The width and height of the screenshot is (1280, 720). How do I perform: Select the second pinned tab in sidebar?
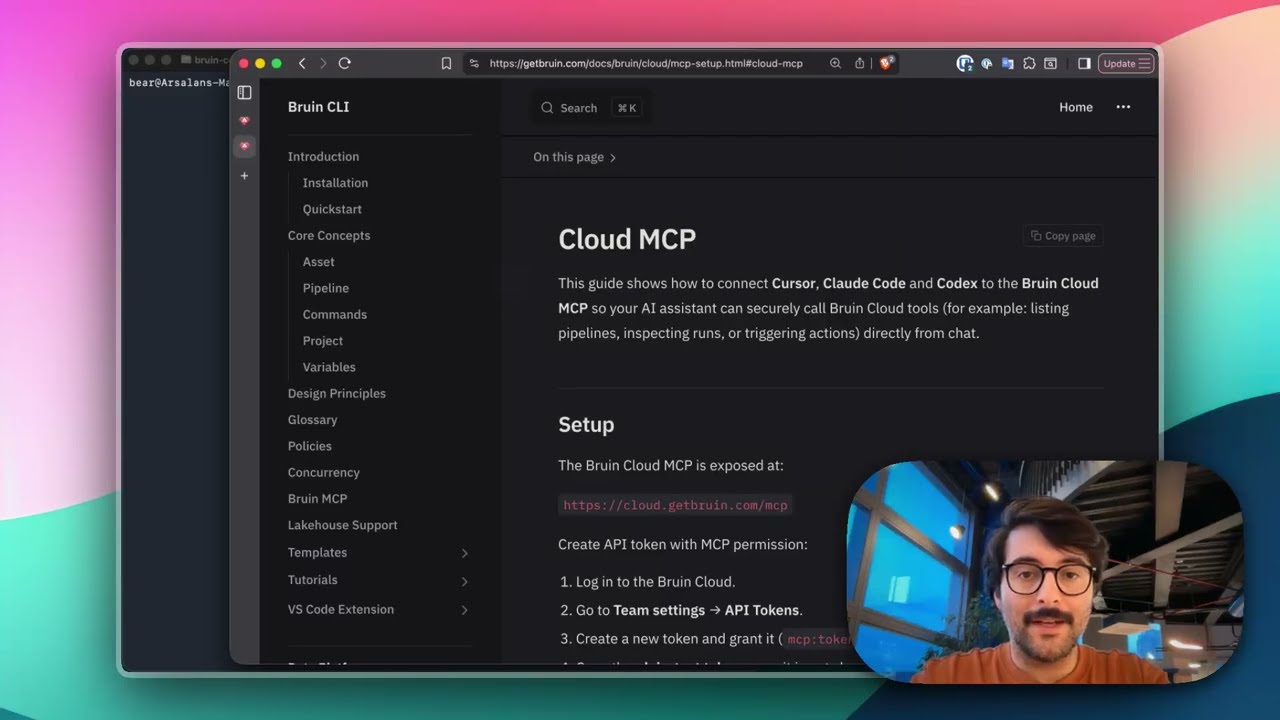pos(244,146)
